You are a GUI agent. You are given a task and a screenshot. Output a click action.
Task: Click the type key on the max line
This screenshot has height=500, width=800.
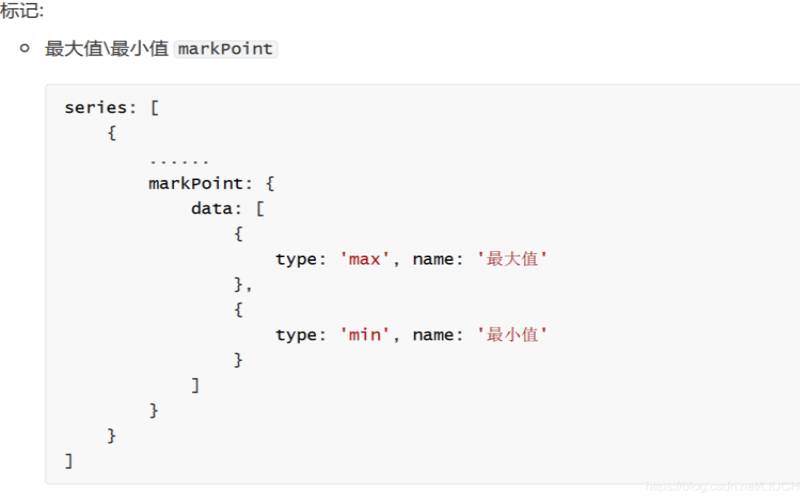pyautogui.click(x=296, y=259)
